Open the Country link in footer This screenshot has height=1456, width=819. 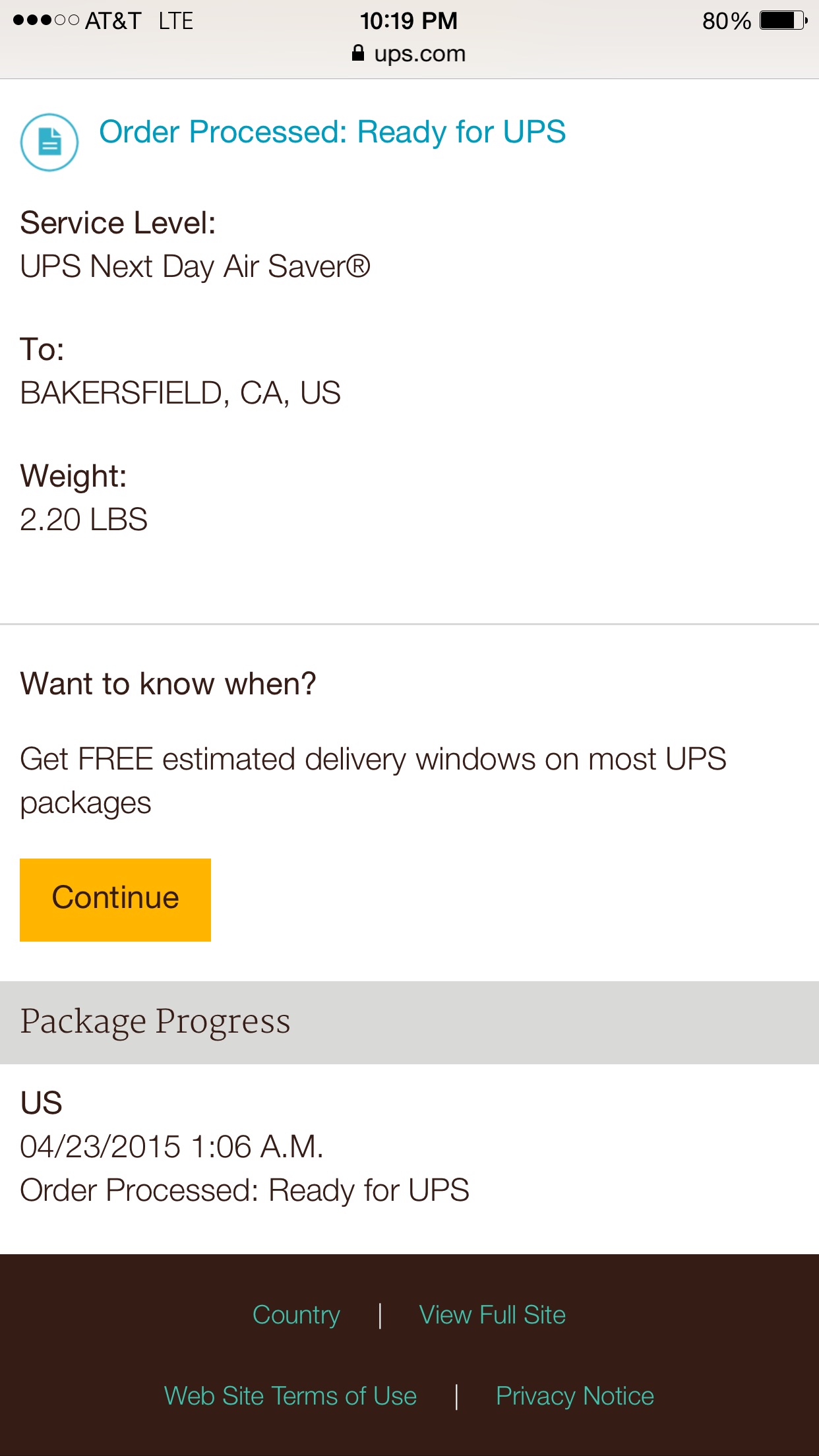click(296, 1315)
